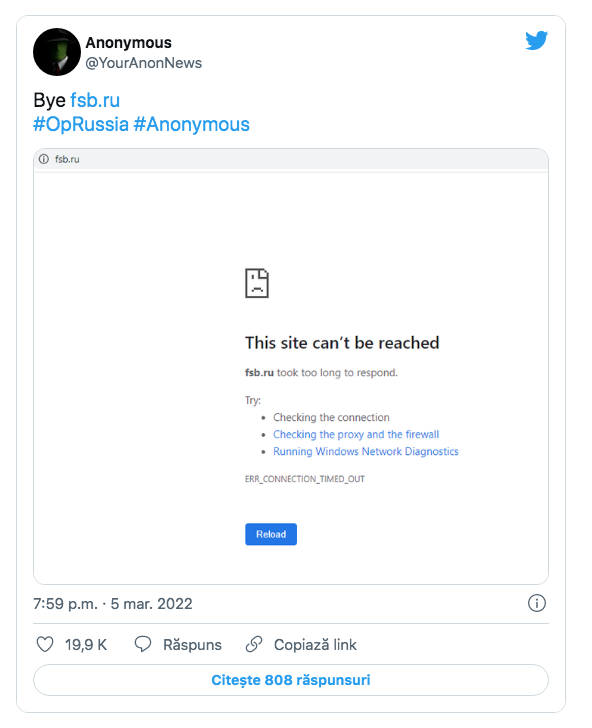This screenshot has width=592, height=728.
Task: Like the tweet with heart icon
Action: 45,644
